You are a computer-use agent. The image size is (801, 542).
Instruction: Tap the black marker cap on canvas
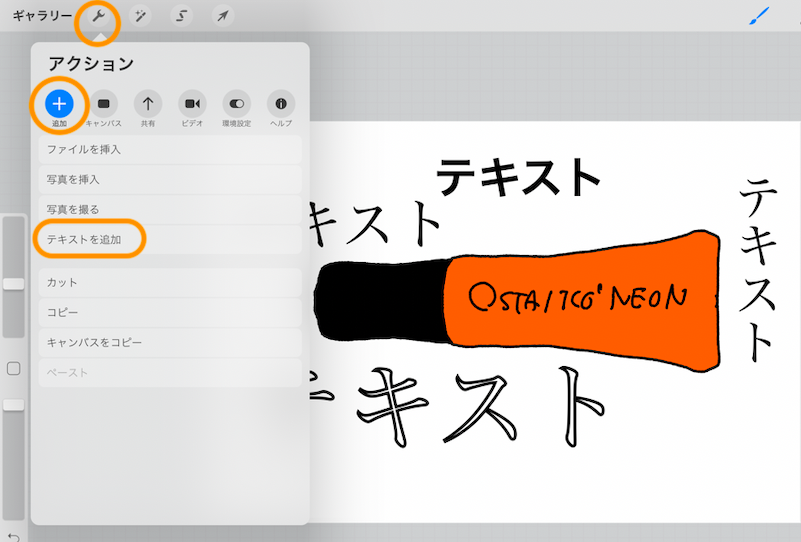click(x=381, y=301)
